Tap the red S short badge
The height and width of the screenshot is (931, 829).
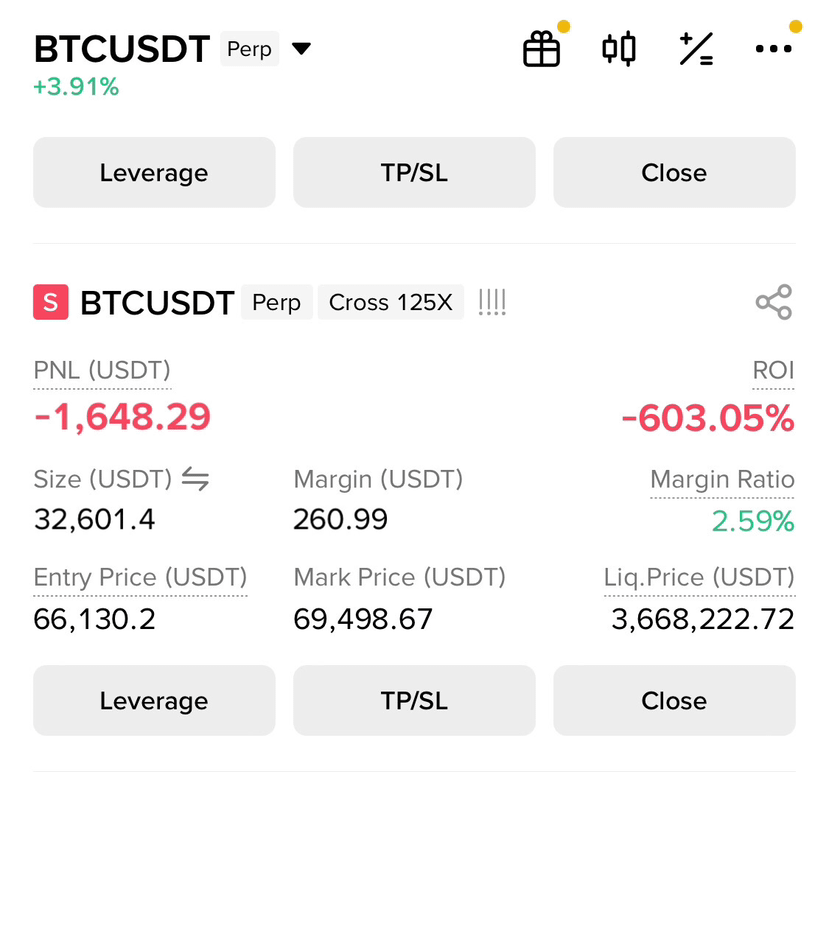[50, 302]
